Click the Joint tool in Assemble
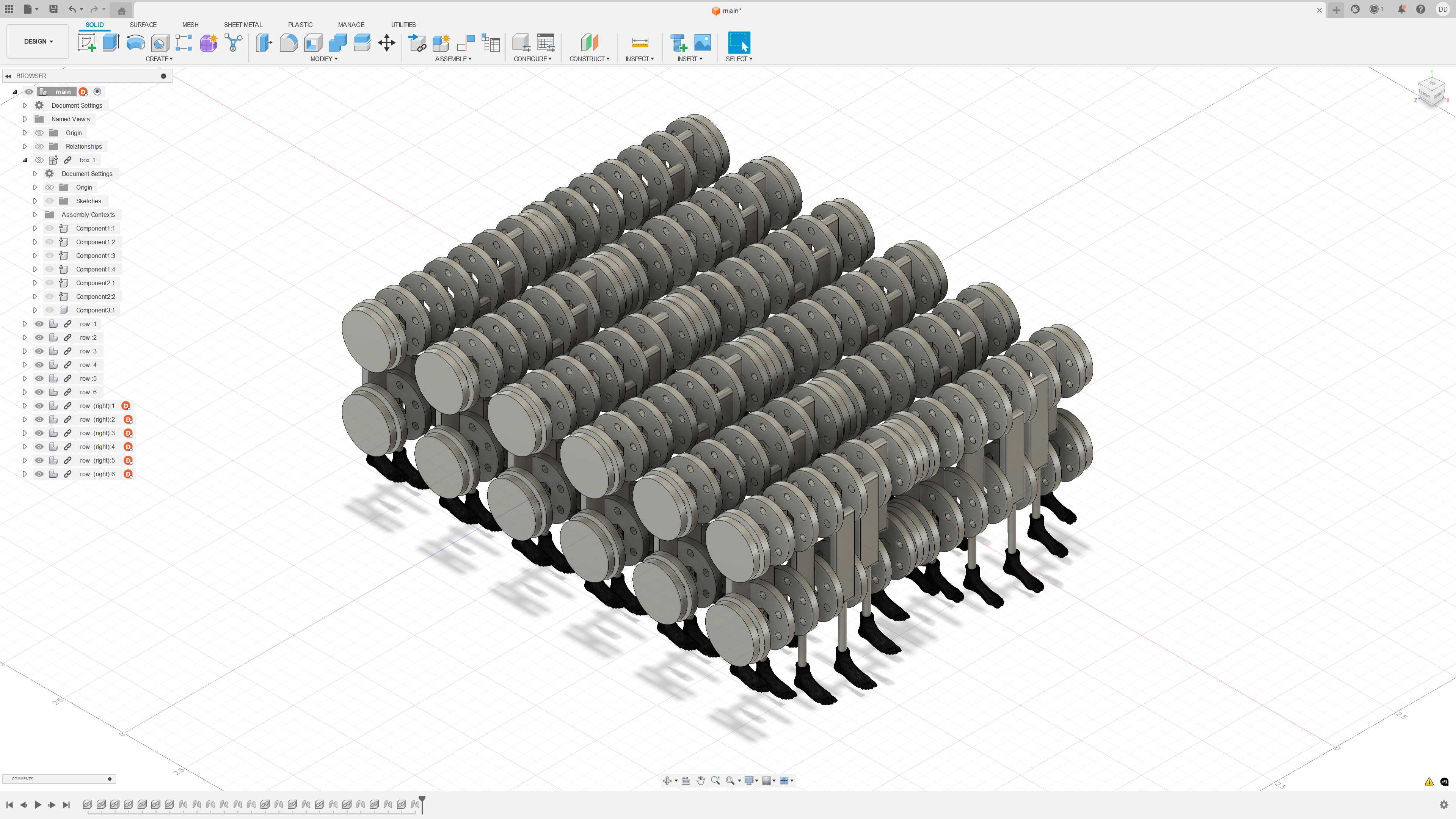 coord(466,42)
